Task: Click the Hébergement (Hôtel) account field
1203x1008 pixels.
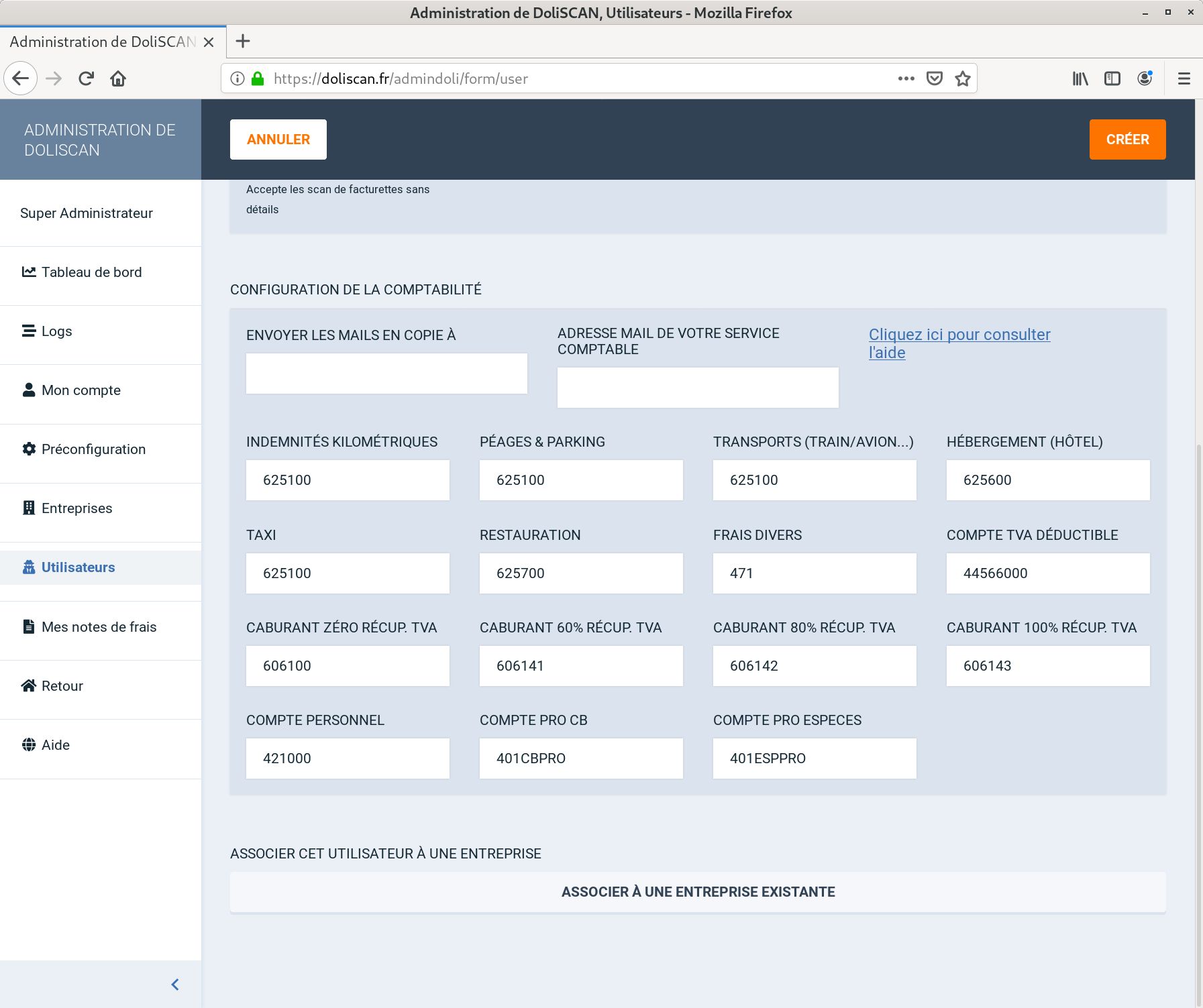Action: [1047, 480]
